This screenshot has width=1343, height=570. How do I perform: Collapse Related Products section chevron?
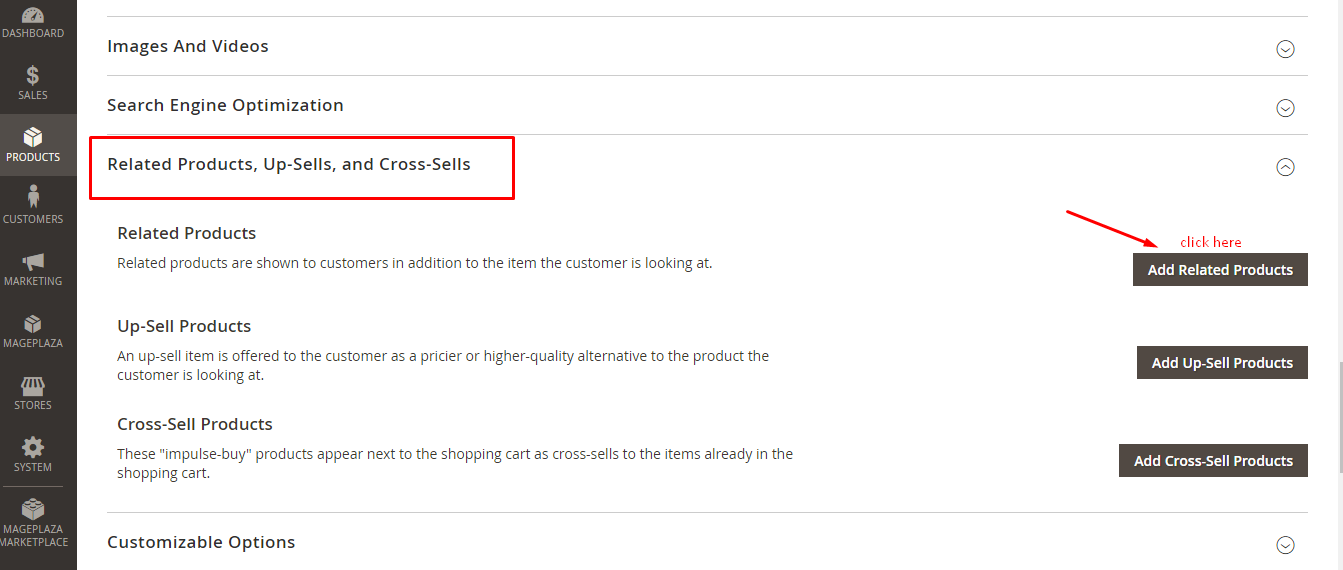1286,168
